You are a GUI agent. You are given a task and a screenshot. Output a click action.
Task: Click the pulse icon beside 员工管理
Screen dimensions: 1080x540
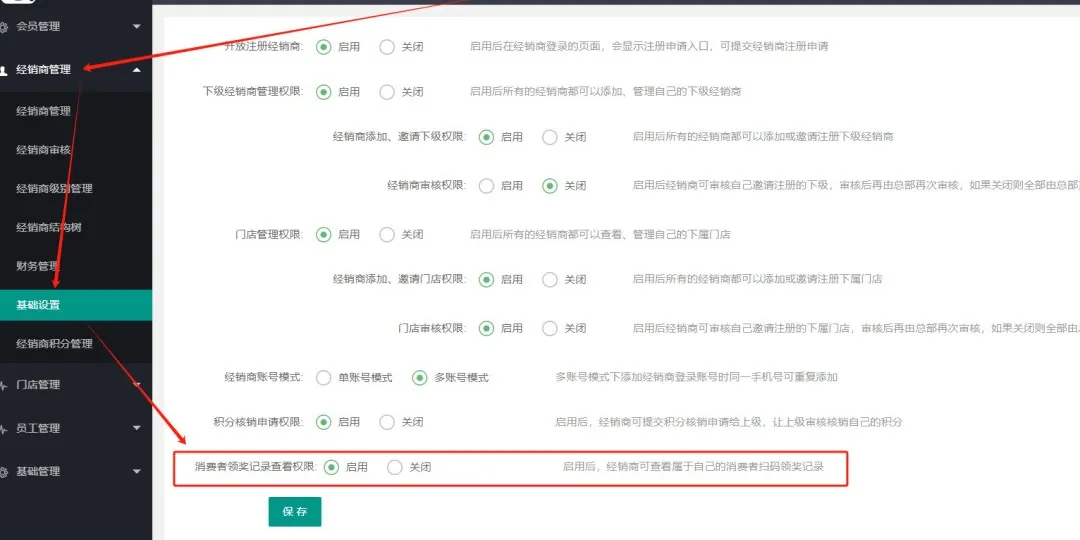pyautogui.click(x=3, y=428)
